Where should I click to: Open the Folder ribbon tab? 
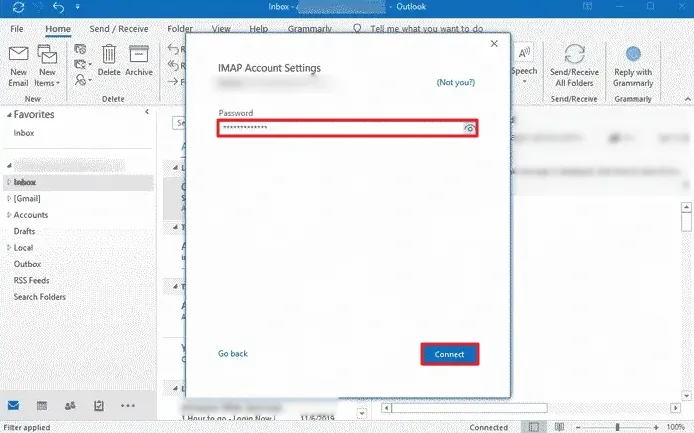click(180, 29)
